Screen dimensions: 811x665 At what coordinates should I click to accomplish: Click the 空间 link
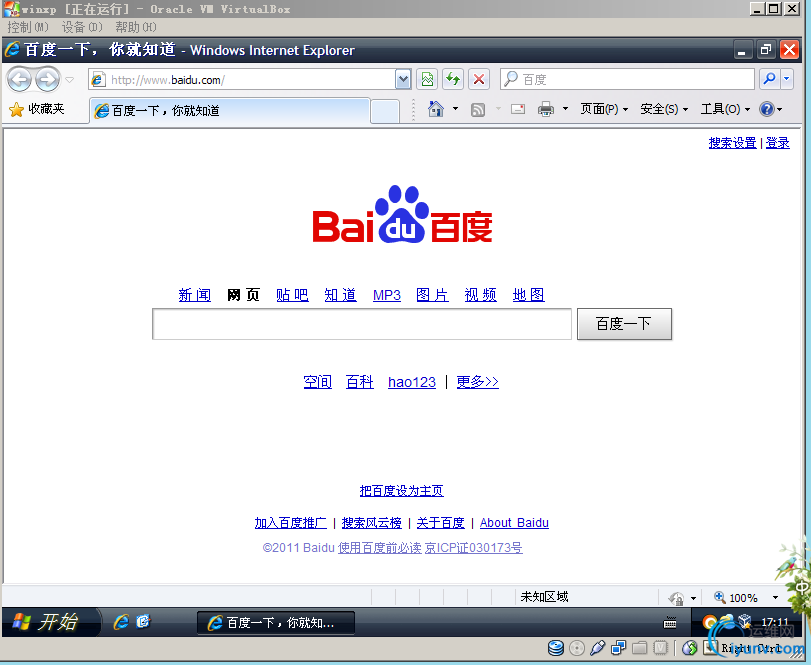(318, 382)
